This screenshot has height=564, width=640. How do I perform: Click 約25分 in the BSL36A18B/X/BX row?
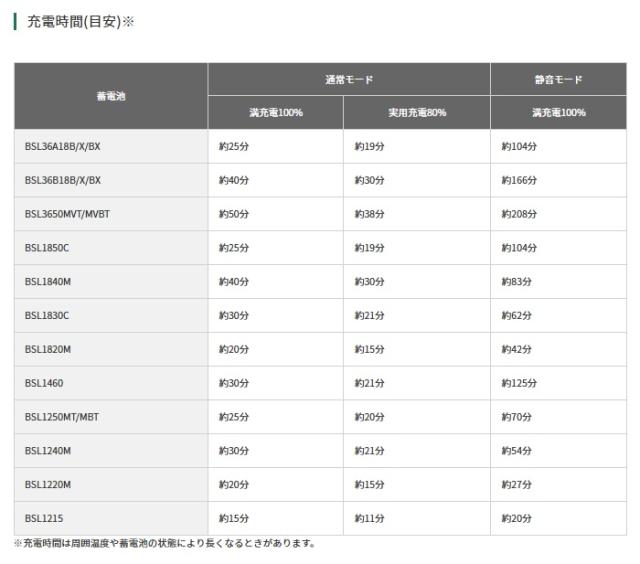tap(234, 147)
